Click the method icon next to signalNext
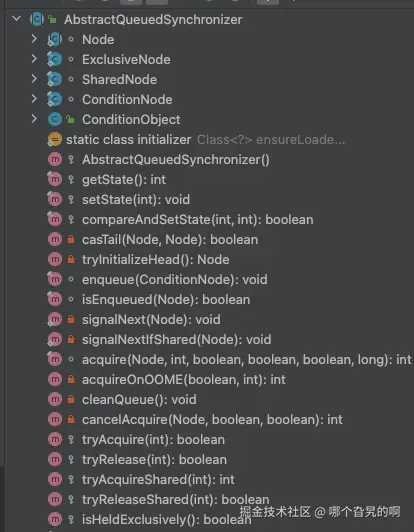The image size is (414, 532). click(55, 319)
